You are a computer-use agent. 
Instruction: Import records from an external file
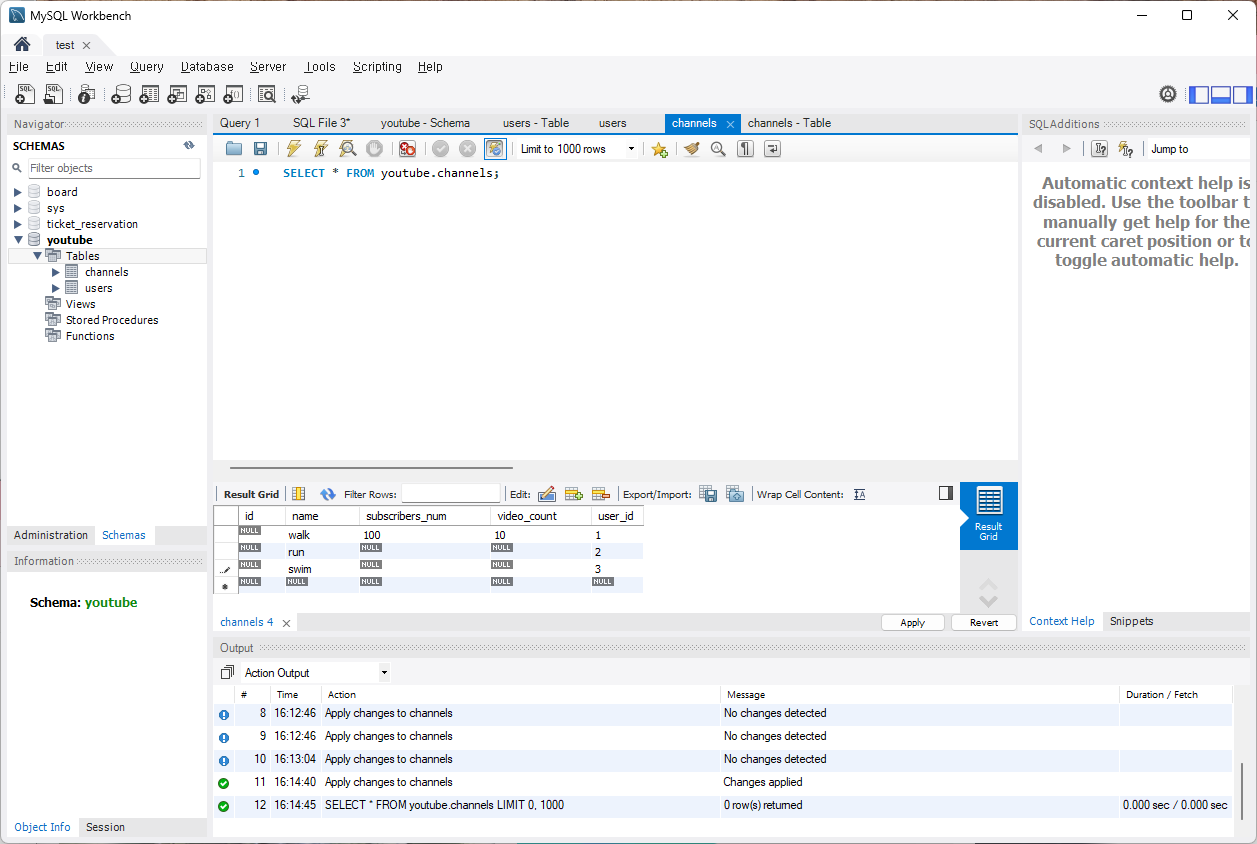pyautogui.click(x=735, y=494)
